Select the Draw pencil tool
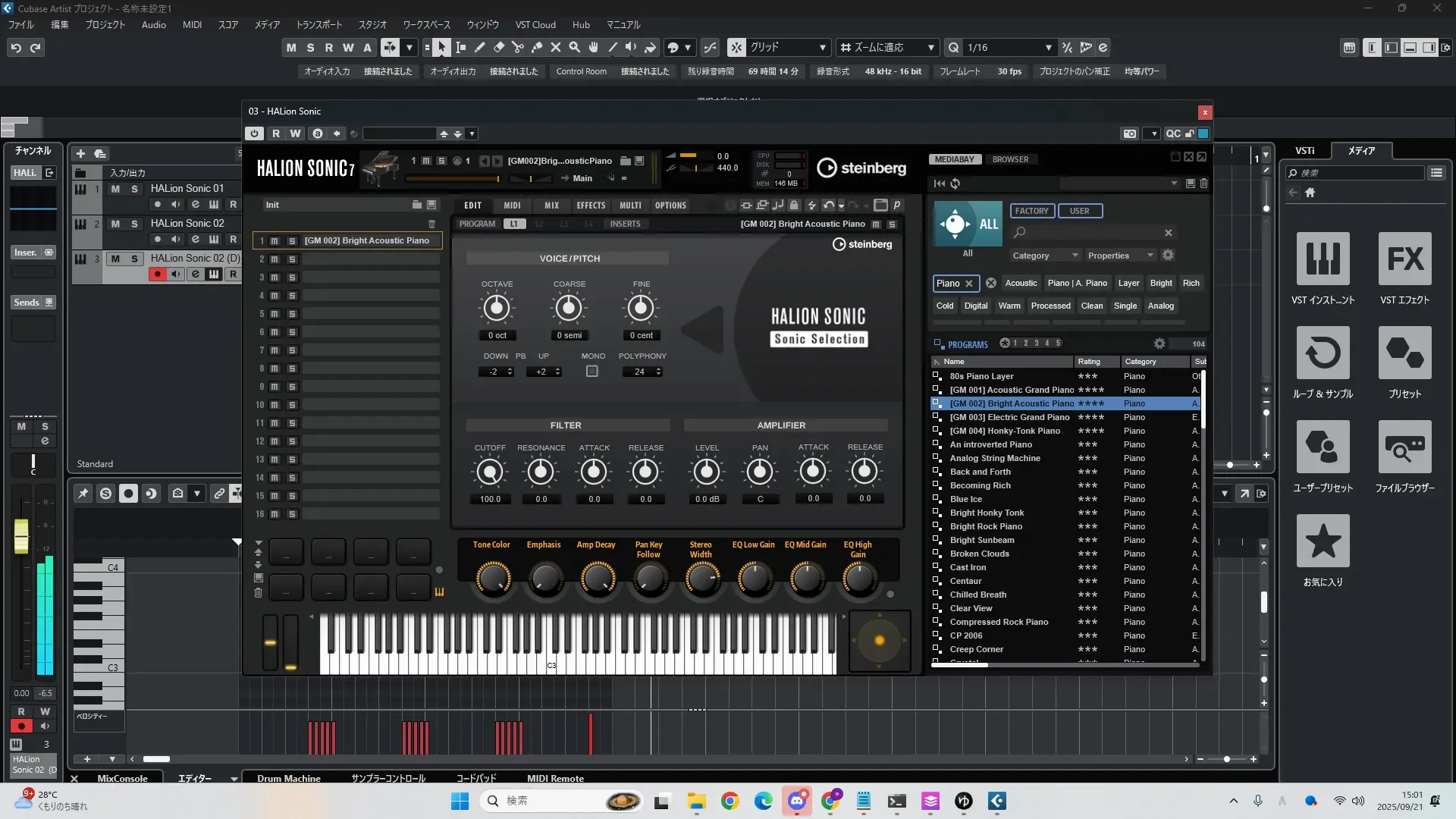Image resolution: width=1456 pixels, height=819 pixels. (480, 48)
